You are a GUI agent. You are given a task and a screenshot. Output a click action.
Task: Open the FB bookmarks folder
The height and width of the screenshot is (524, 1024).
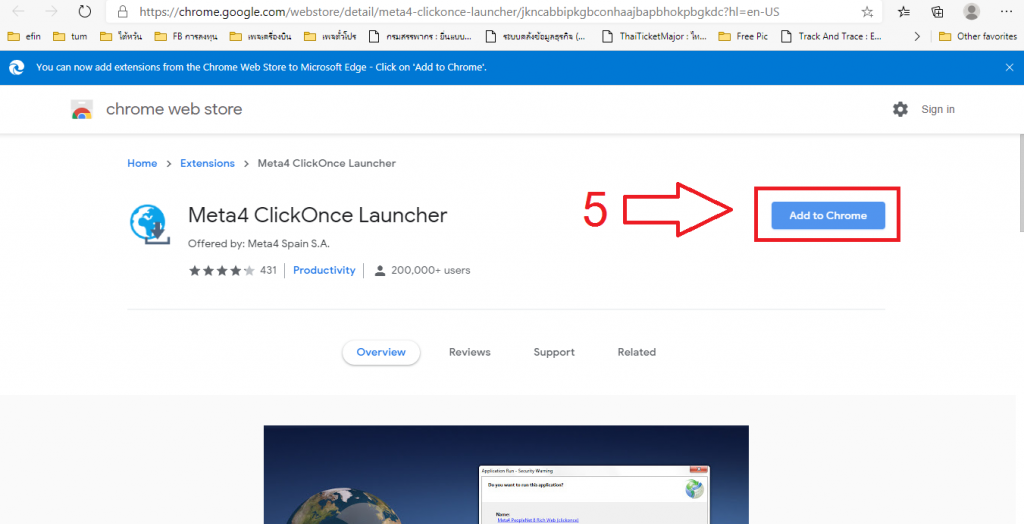click(185, 37)
